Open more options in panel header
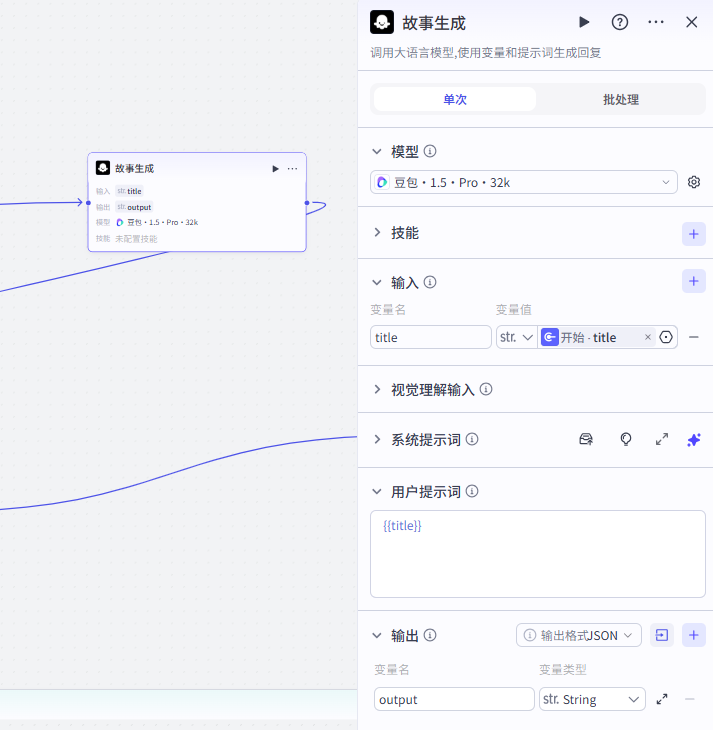713x730 pixels. pos(656,22)
